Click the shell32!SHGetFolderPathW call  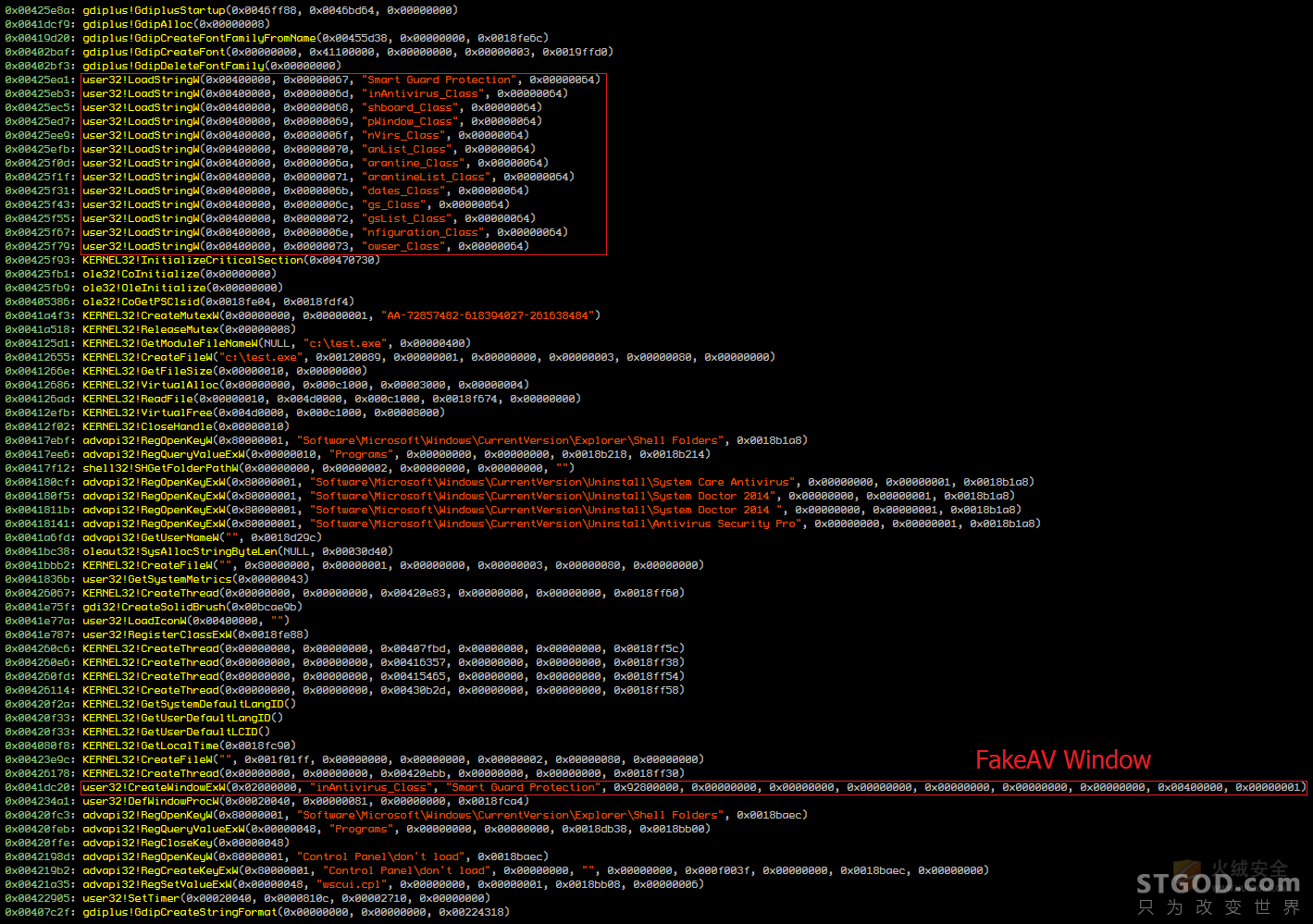(290, 468)
